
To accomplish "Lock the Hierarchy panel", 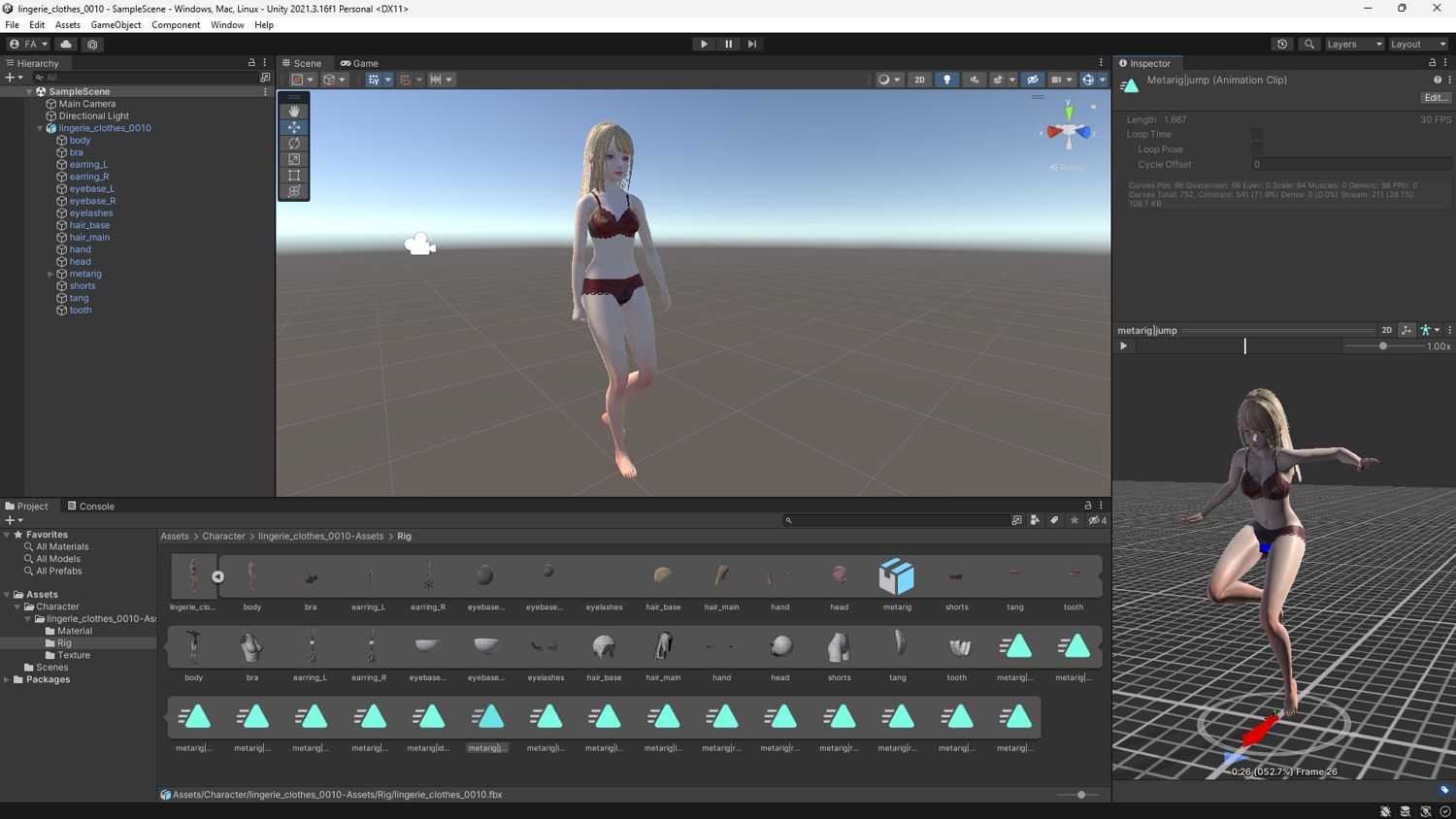I will click(x=251, y=63).
